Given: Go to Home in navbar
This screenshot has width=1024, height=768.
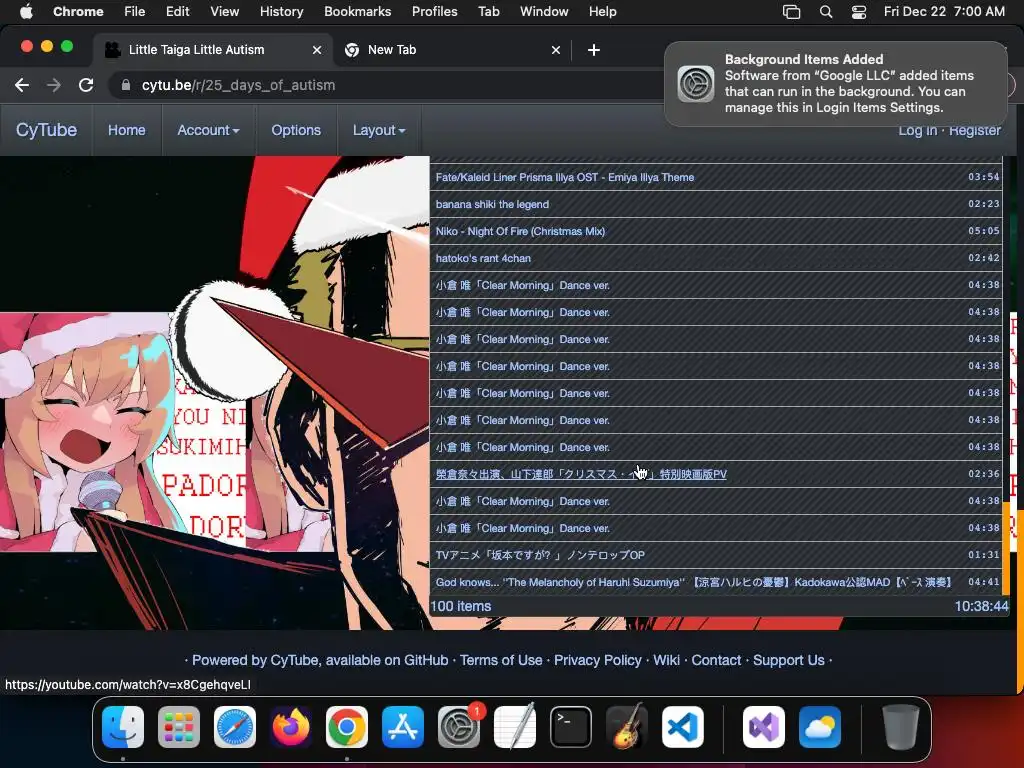Looking at the screenshot, I should 127,130.
